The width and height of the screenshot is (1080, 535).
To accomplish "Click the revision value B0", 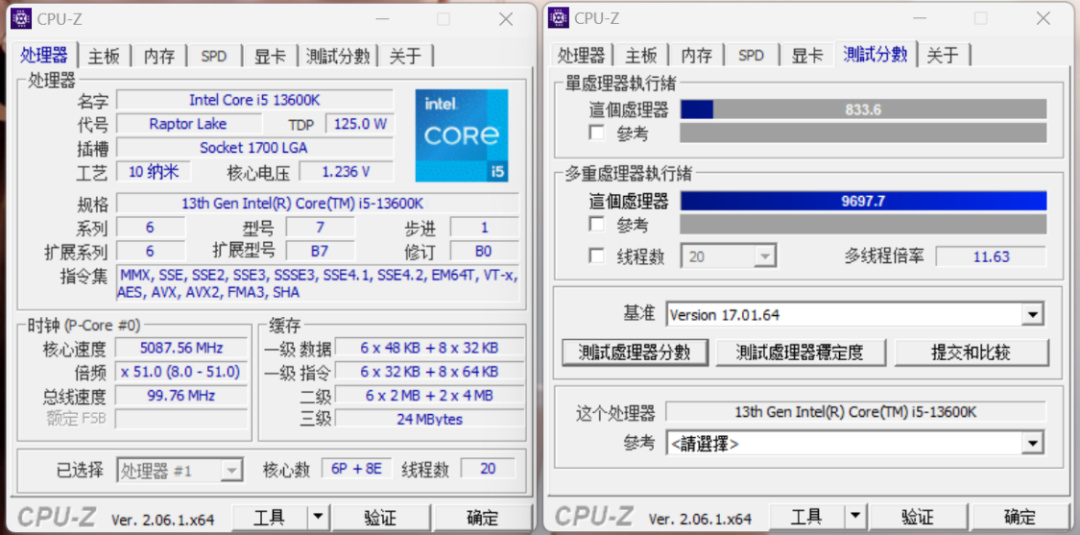I will point(484,251).
